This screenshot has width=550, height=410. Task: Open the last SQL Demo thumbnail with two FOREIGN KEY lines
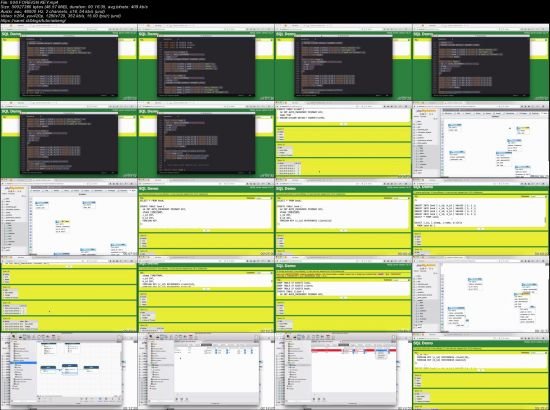pyautogui.click(x=481, y=371)
